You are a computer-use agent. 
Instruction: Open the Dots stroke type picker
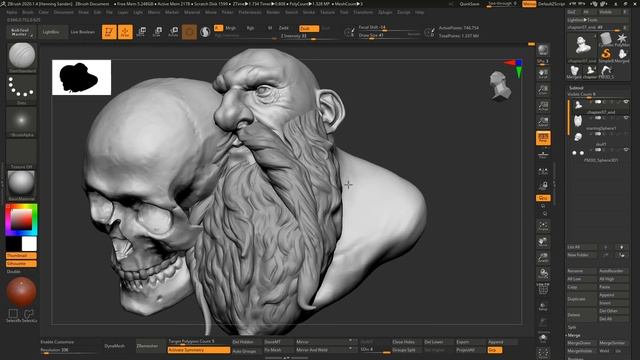click(x=22, y=89)
